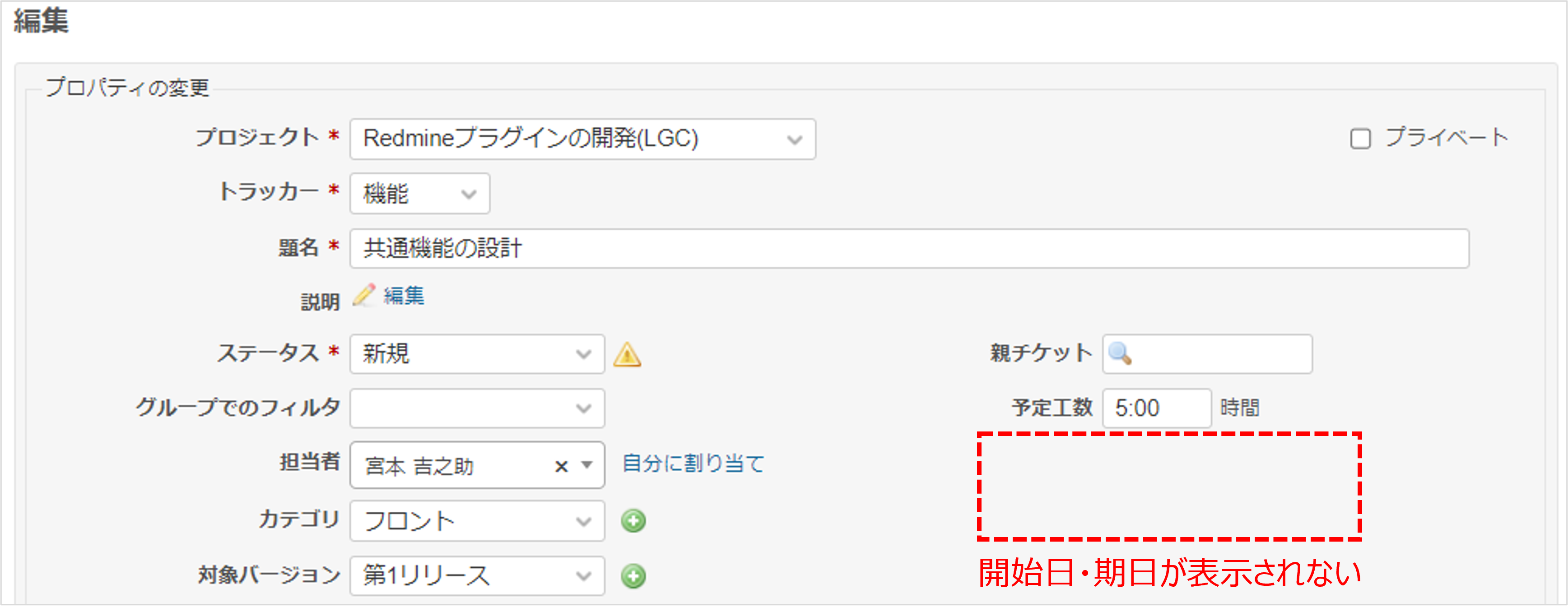
Task: Click magnifier icon in 親チケット field
Action: [x=1119, y=353]
